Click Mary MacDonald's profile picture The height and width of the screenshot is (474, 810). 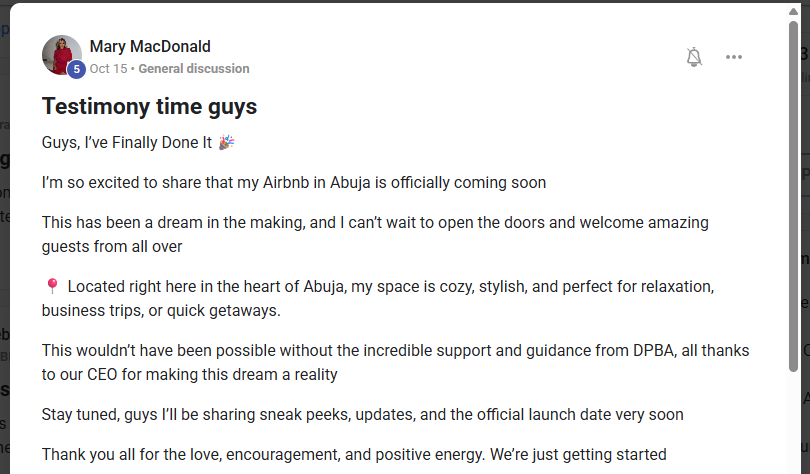(x=61, y=55)
